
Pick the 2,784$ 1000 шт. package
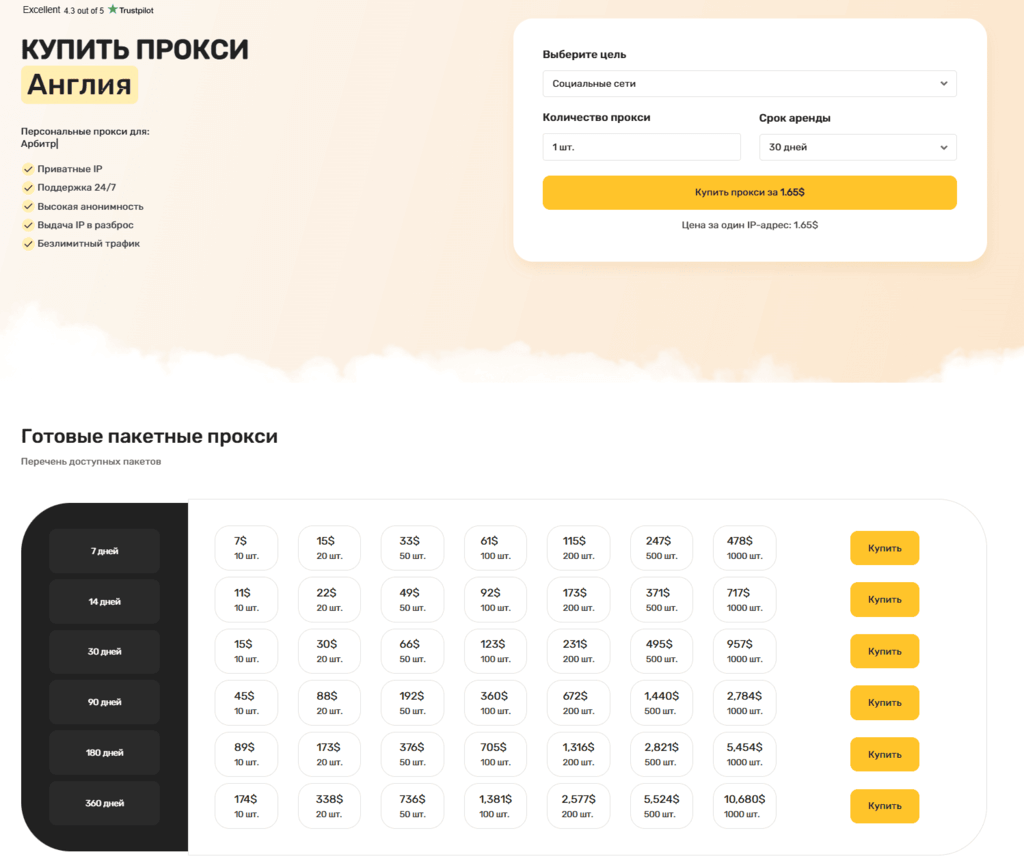(x=744, y=702)
